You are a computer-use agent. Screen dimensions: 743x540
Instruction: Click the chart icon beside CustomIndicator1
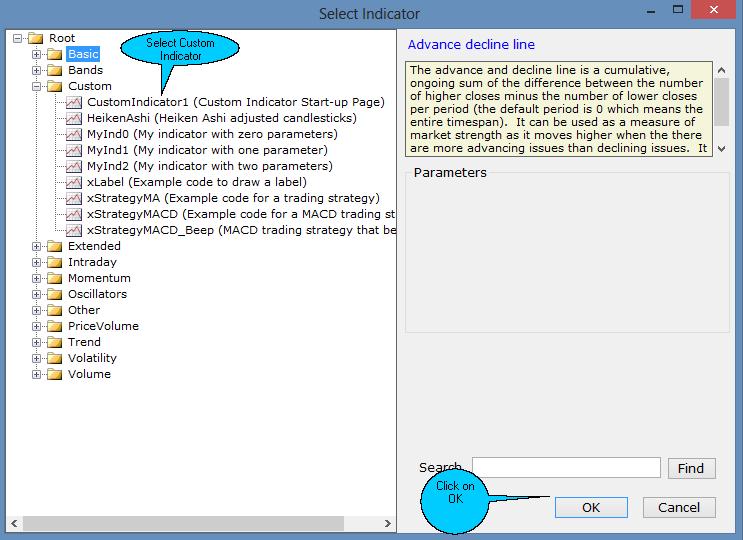tap(74, 102)
